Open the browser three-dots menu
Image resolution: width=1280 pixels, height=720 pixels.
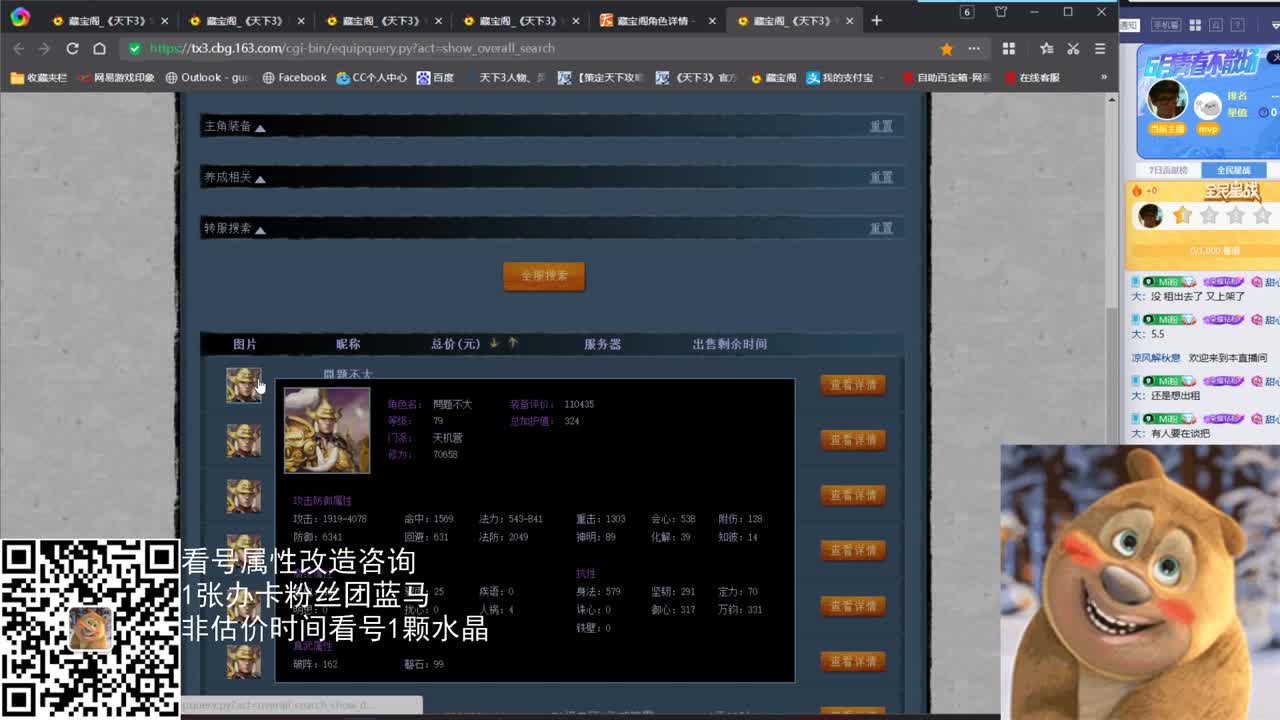tap(973, 47)
